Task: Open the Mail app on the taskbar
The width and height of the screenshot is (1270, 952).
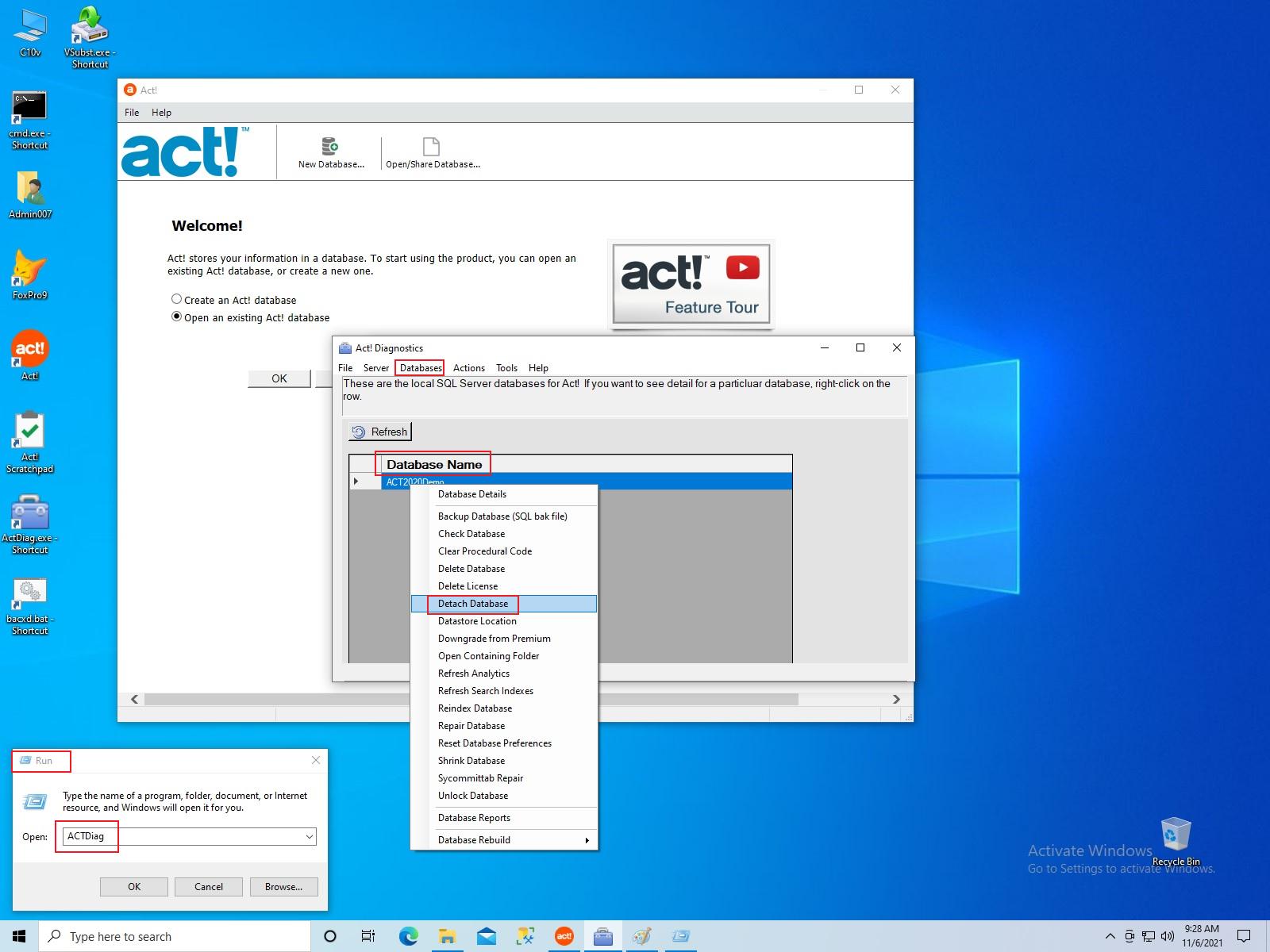Action: 486,936
